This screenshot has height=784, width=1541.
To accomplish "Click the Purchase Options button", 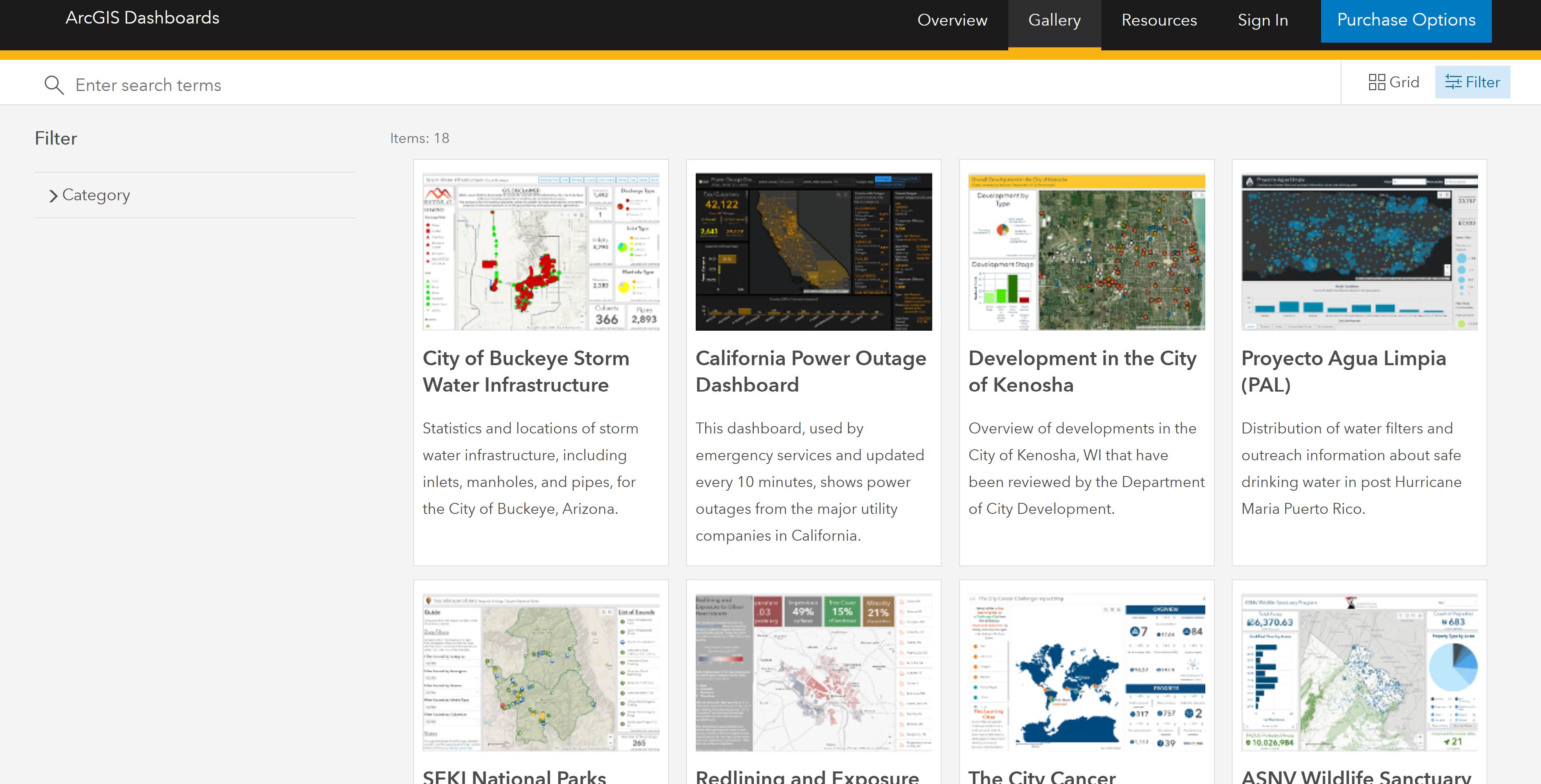I will click(x=1406, y=20).
